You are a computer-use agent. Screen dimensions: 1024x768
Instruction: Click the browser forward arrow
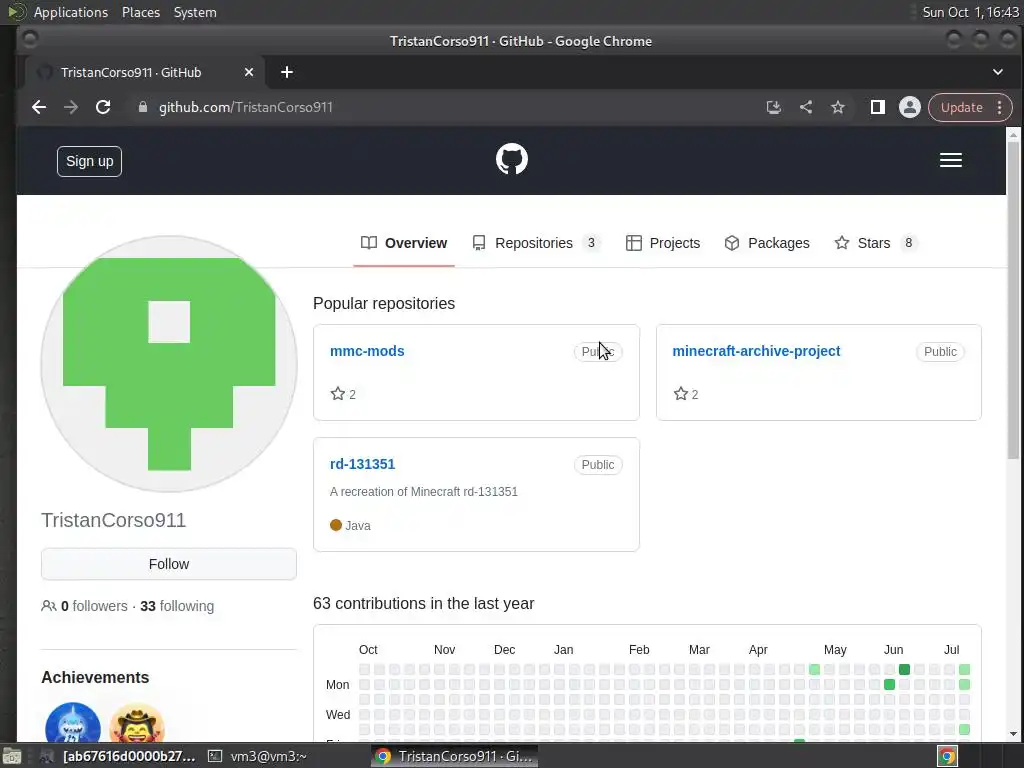pyautogui.click(x=71, y=107)
